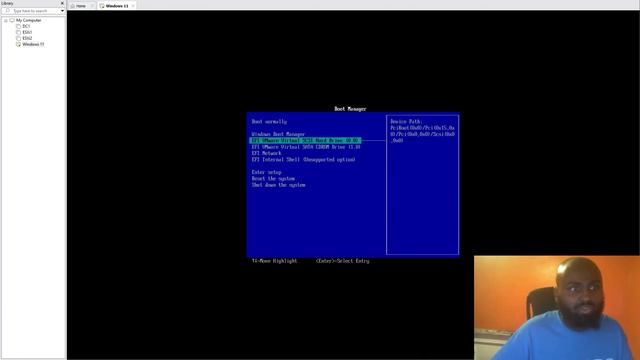Select the DC1 virtual machine
The width and height of the screenshot is (640, 360).
coord(26,26)
